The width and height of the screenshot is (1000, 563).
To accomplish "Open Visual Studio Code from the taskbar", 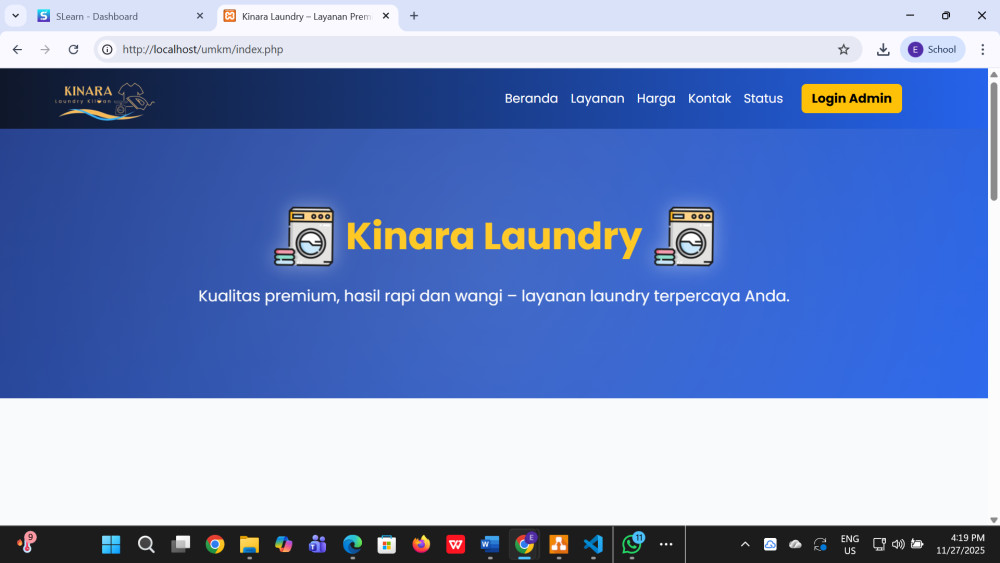I will pyautogui.click(x=593, y=544).
